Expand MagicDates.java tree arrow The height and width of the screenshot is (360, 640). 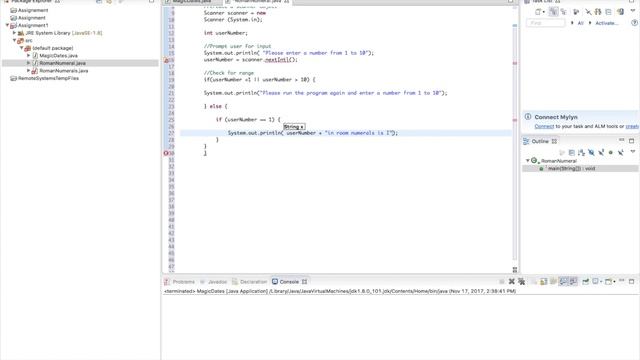[29, 56]
